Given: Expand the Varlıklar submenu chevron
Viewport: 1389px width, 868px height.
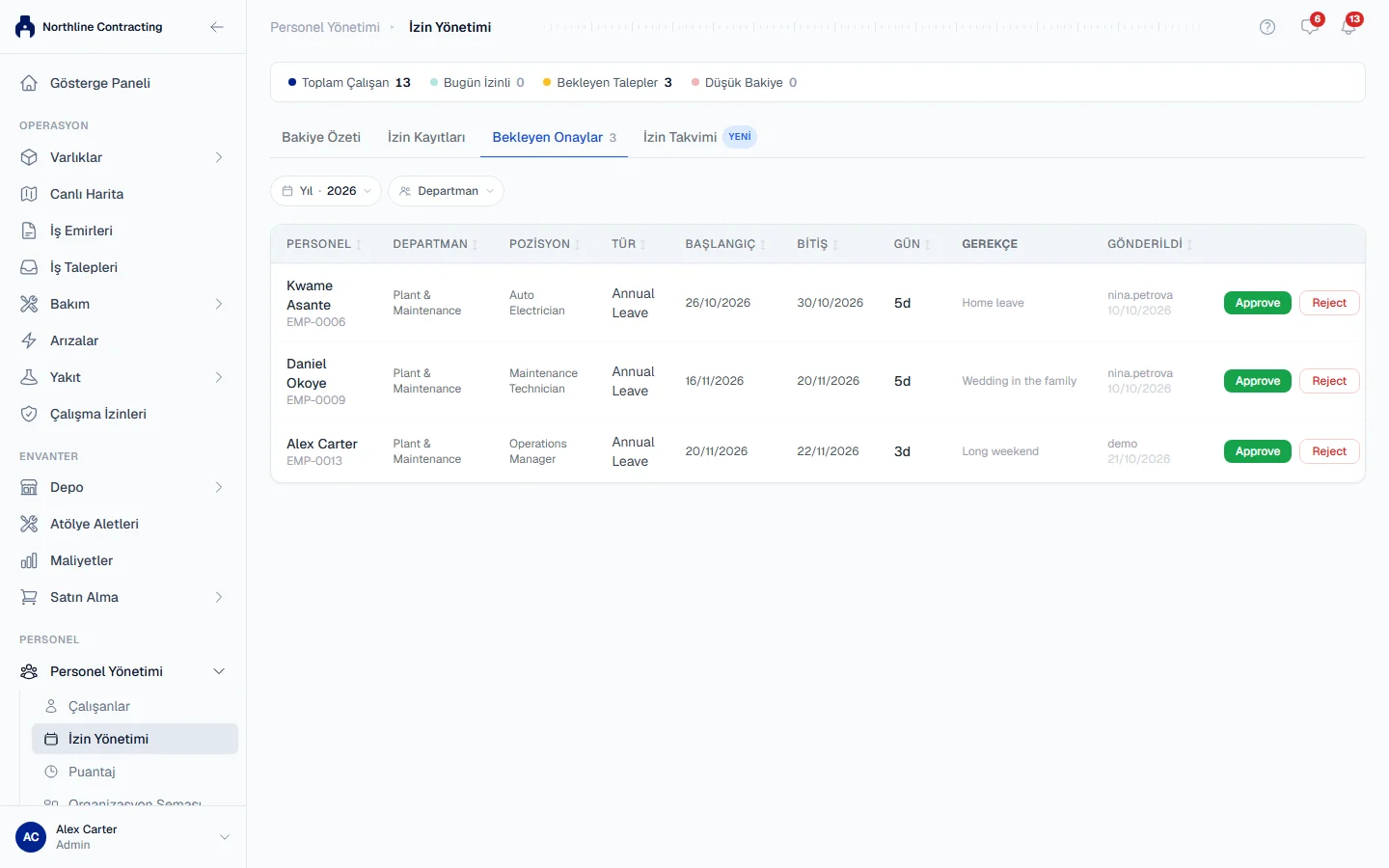Looking at the screenshot, I should pyautogui.click(x=219, y=157).
